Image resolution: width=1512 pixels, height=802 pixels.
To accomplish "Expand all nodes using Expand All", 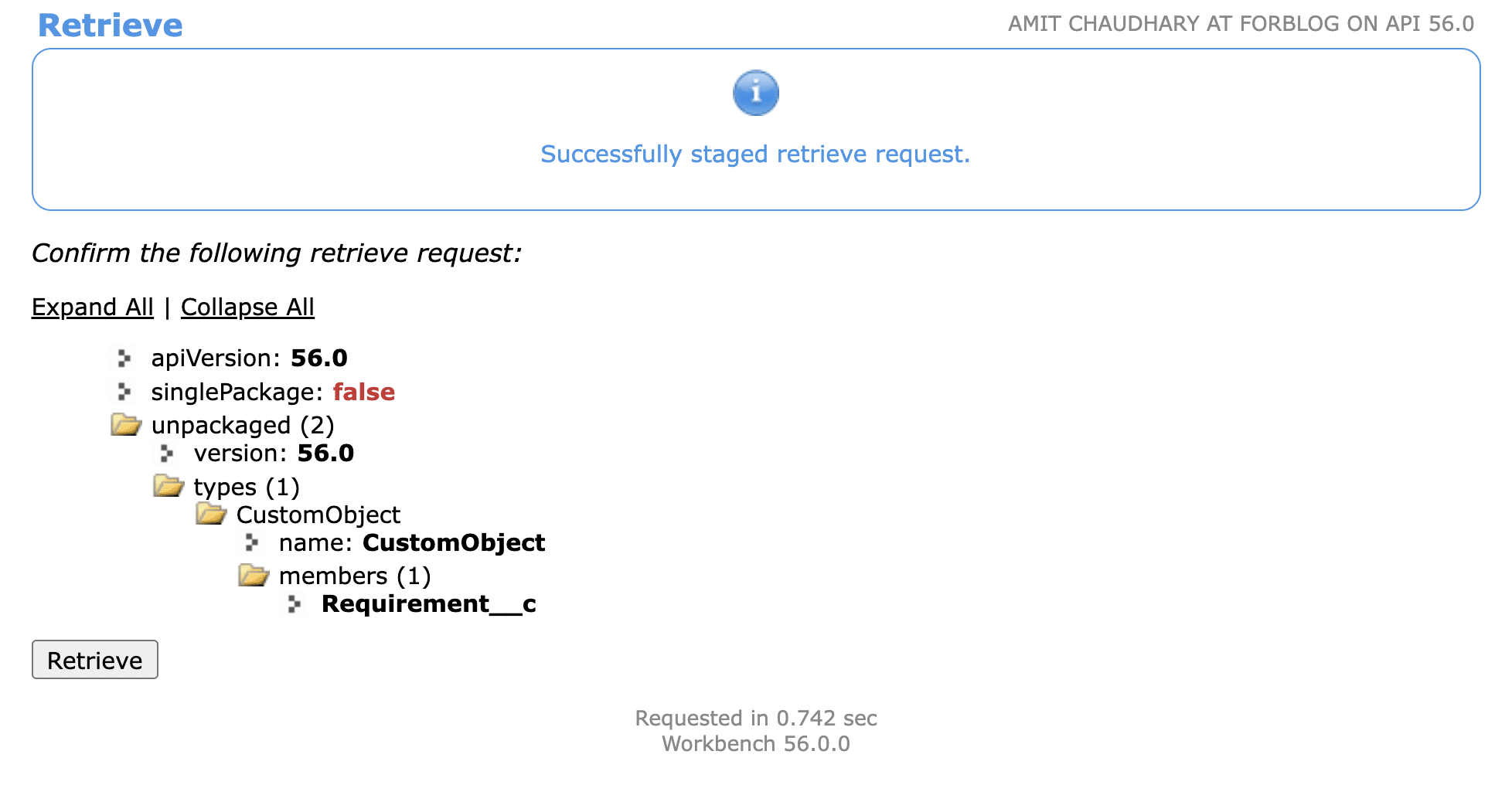I will coord(92,307).
